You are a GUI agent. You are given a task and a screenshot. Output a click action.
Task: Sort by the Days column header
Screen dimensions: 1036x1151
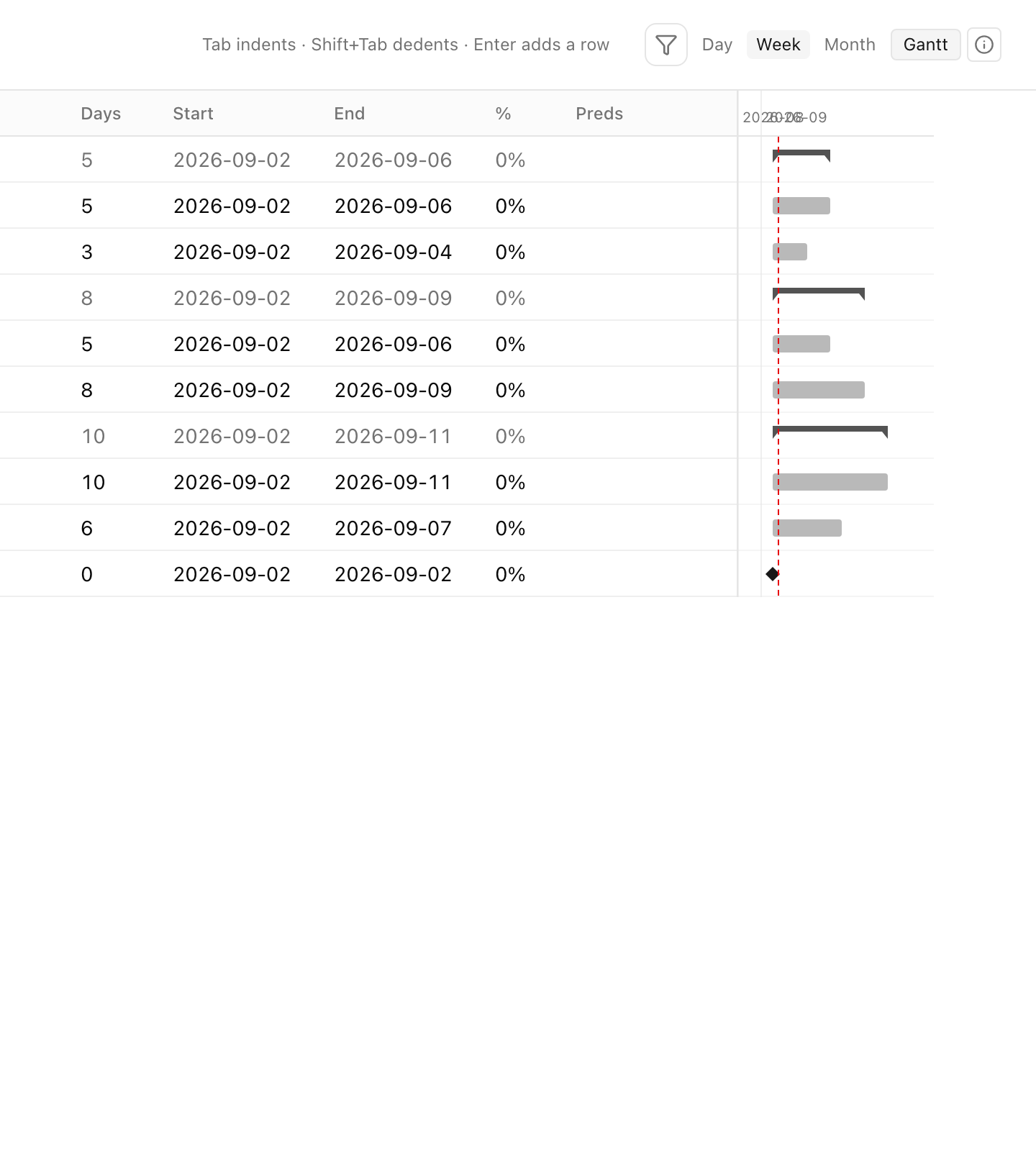[101, 114]
